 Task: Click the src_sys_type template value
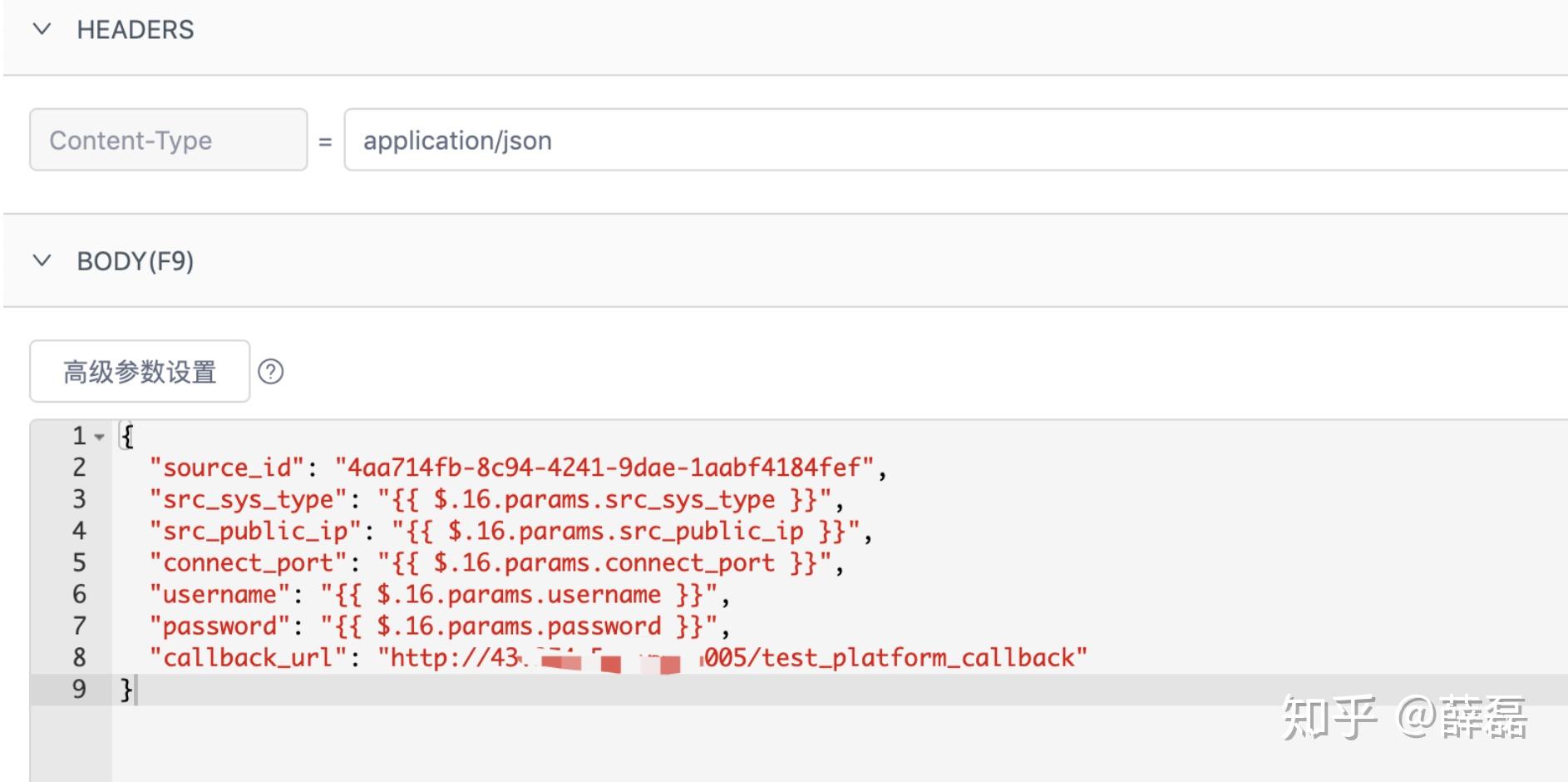point(604,499)
